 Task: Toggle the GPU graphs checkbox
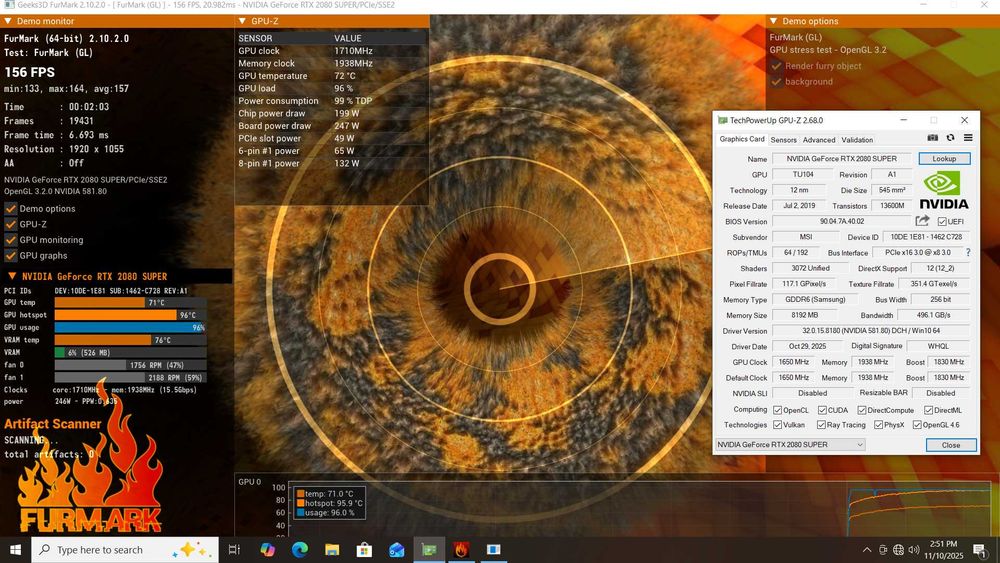pos(11,256)
